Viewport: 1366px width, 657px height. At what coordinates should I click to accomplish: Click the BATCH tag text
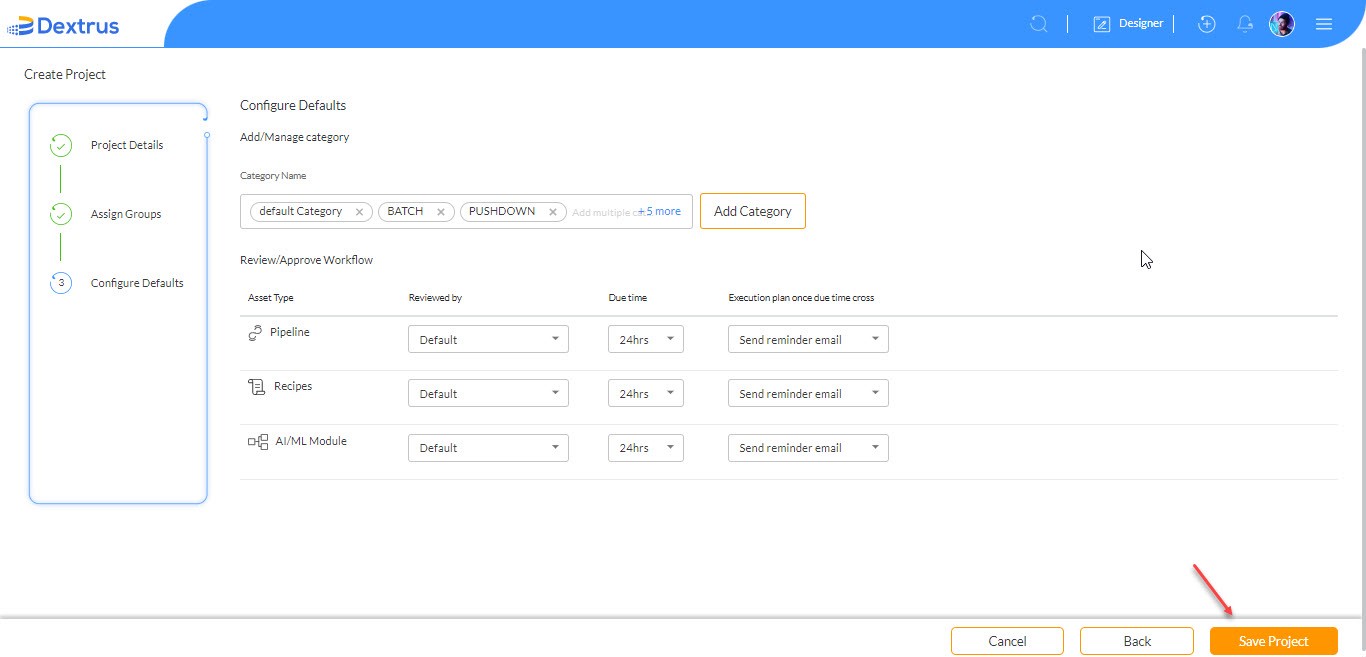[405, 211]
